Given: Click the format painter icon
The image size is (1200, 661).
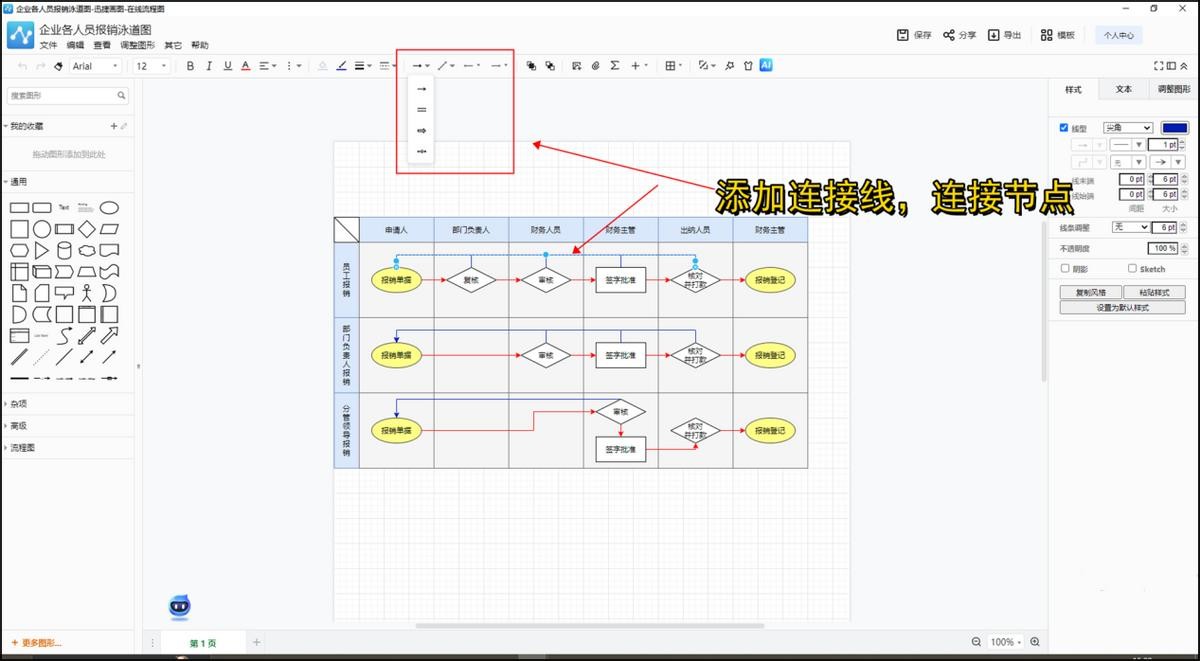Looking at the screenshot, I should pyautogui.click(x=58, y=66).
